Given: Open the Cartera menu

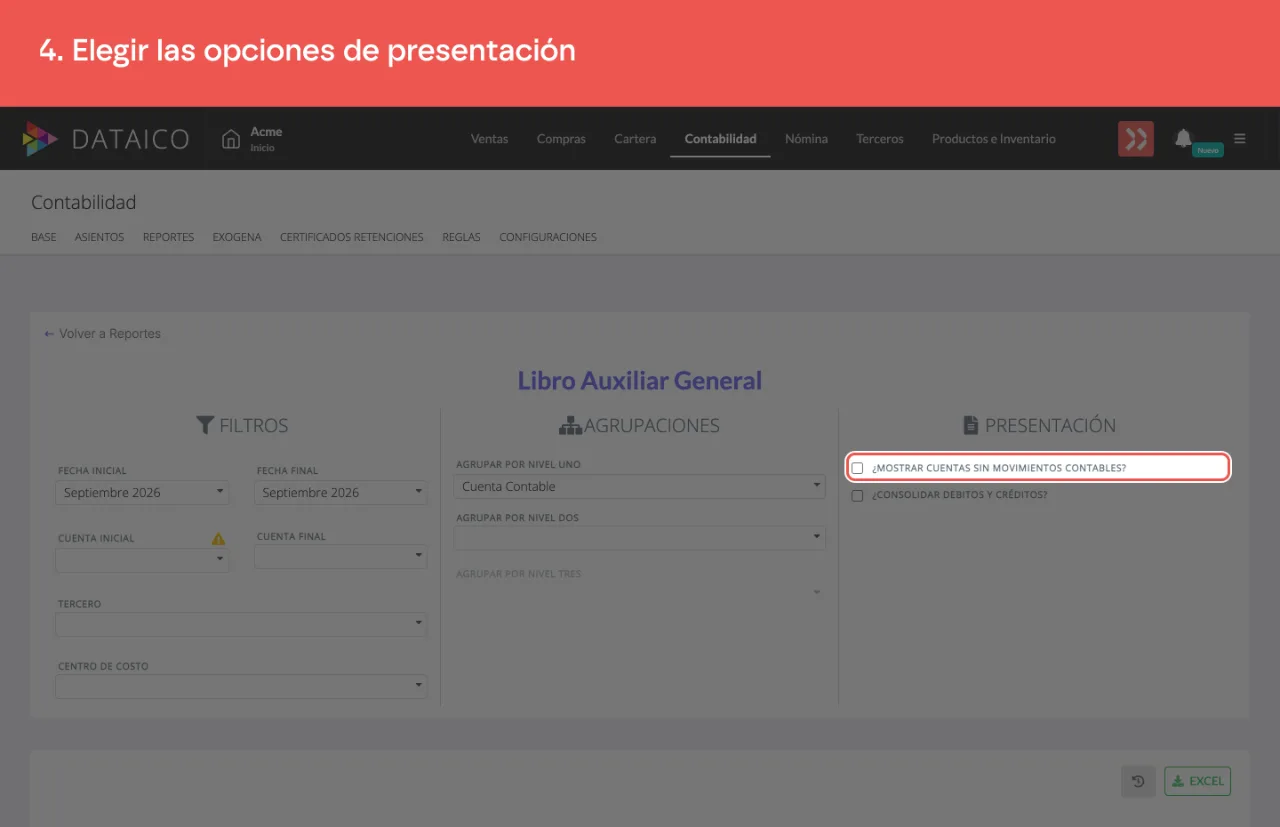Looking at the screenshot, I should (x=635, y=139).
